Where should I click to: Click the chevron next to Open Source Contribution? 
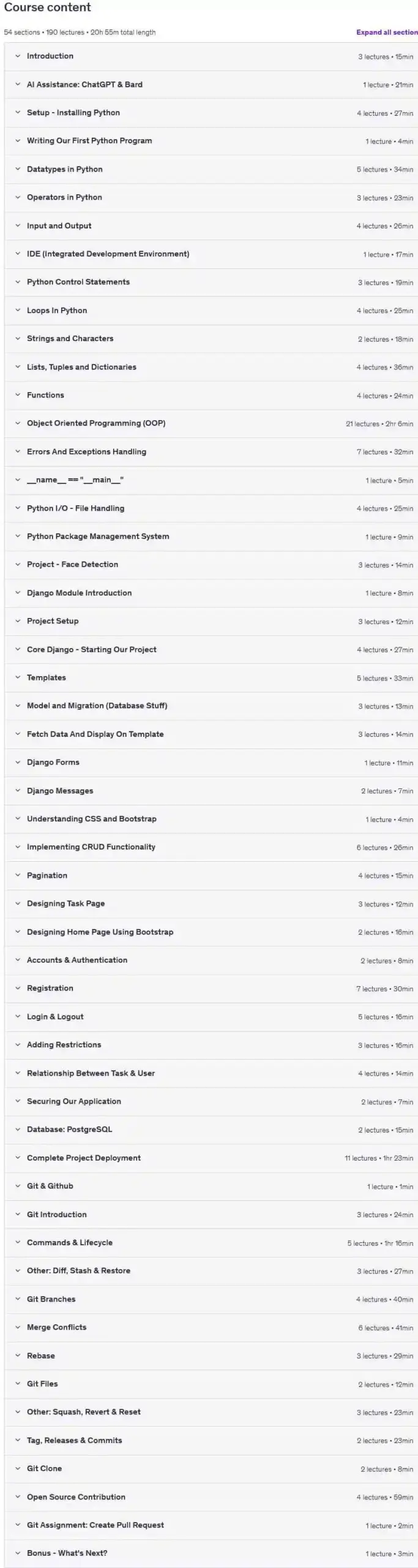[x=18, y=1497]
